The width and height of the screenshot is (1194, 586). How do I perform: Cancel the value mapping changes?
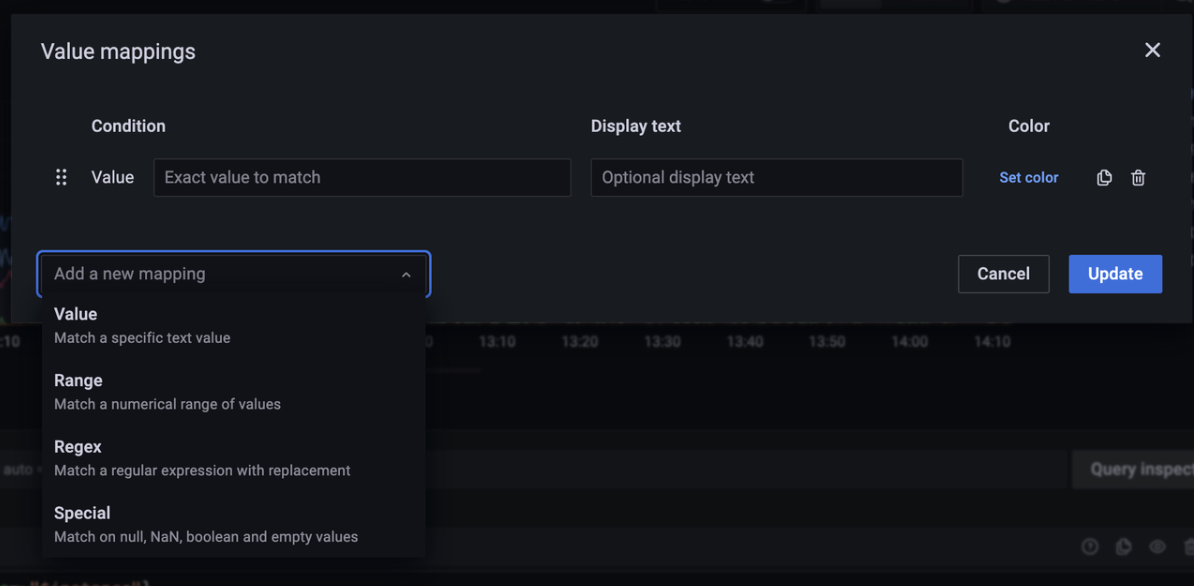click(x=1003, y=273)
